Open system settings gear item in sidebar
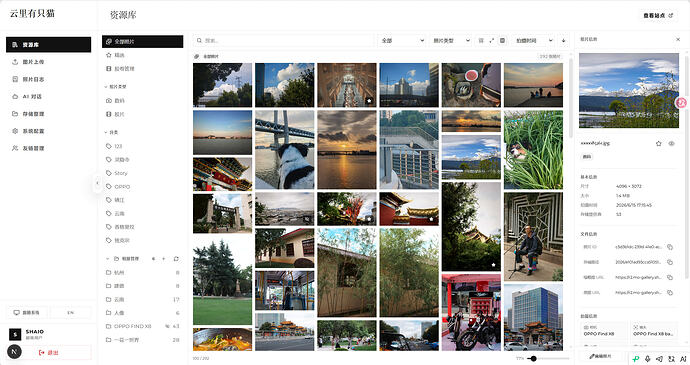690x365 pixels. (48, 131)
